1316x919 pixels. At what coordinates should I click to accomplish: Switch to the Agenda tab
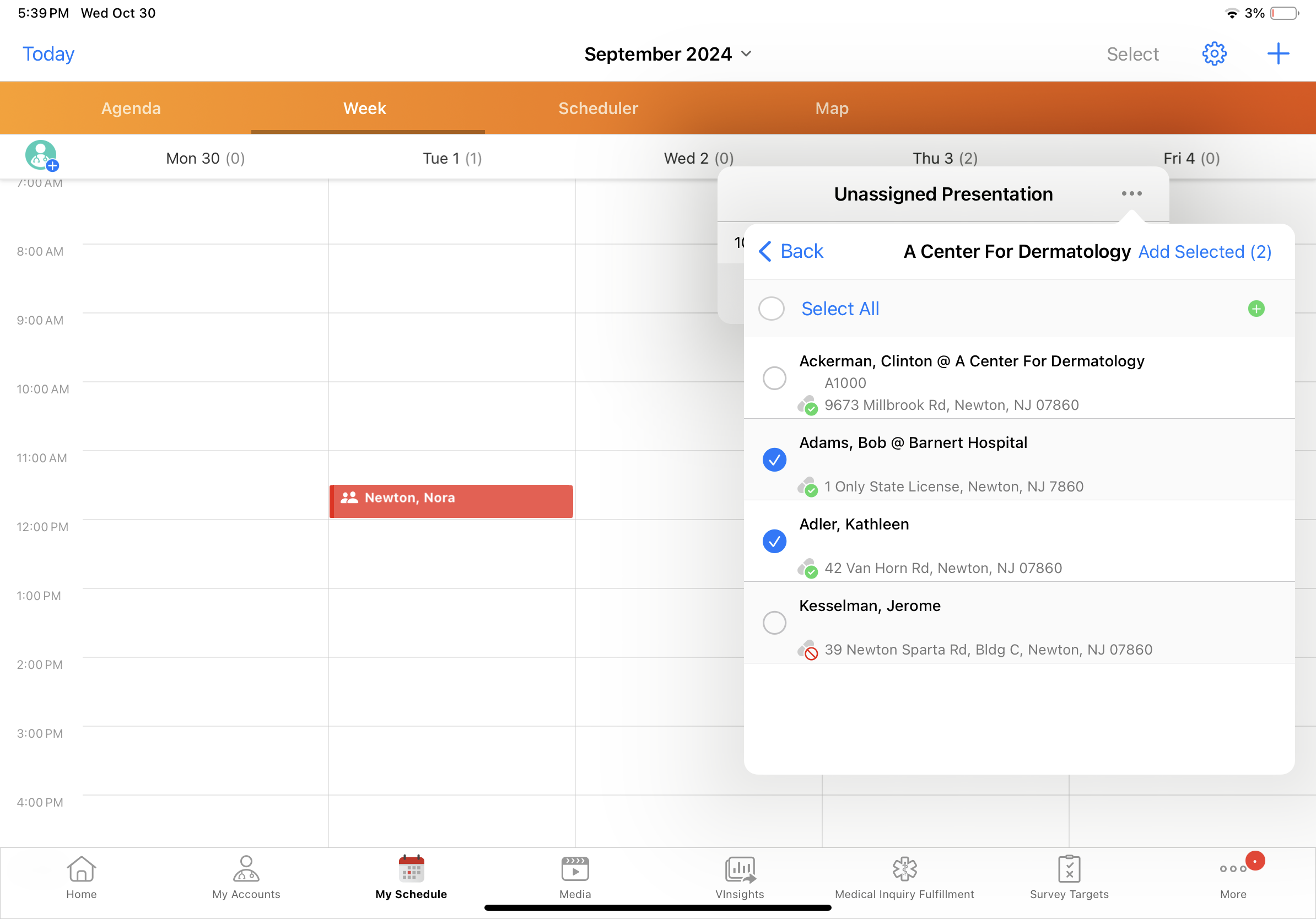131,109
